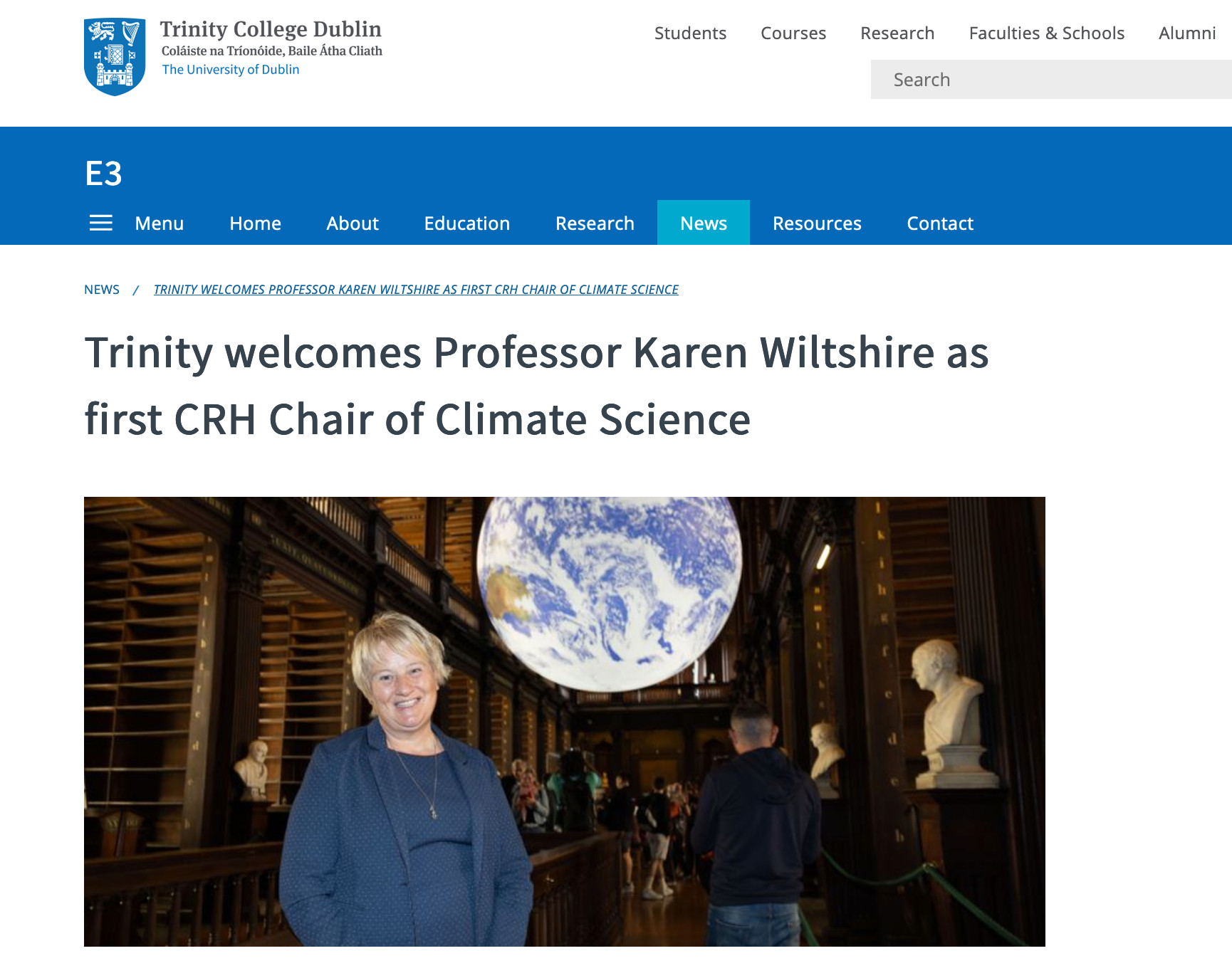The height and width of the screenshot is (978, 1232).
Task: Go to the E3 Home tab
Action: [x=255, y=224]
